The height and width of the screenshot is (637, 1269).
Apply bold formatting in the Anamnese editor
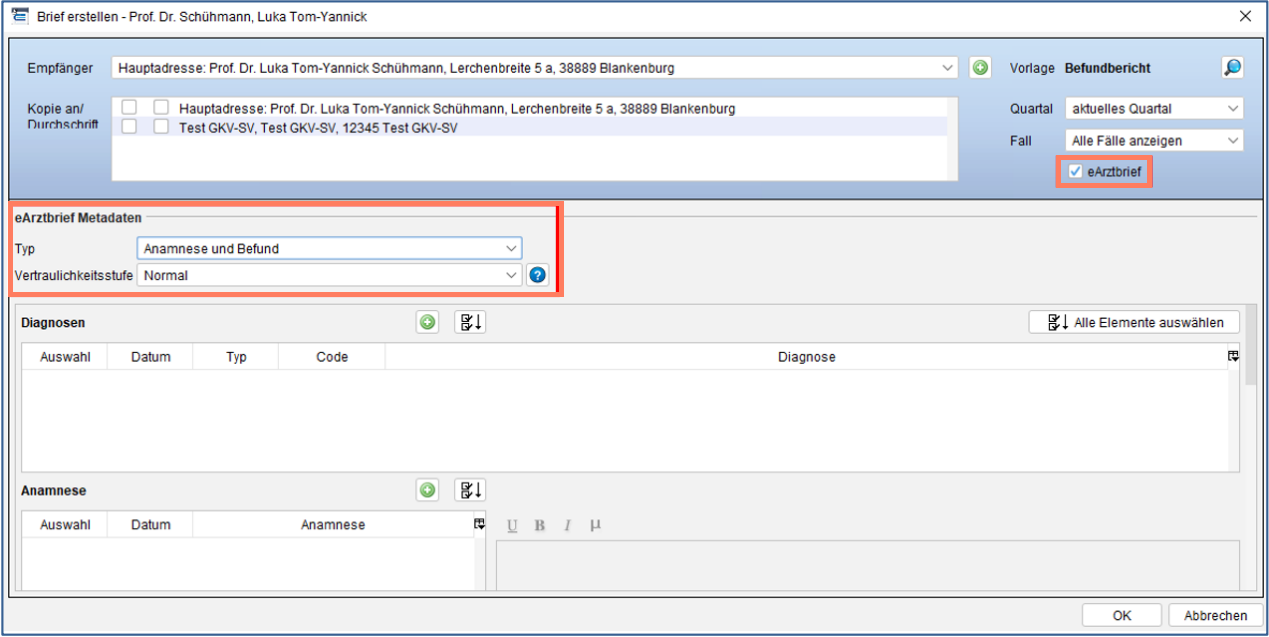[x=539, y=526]
